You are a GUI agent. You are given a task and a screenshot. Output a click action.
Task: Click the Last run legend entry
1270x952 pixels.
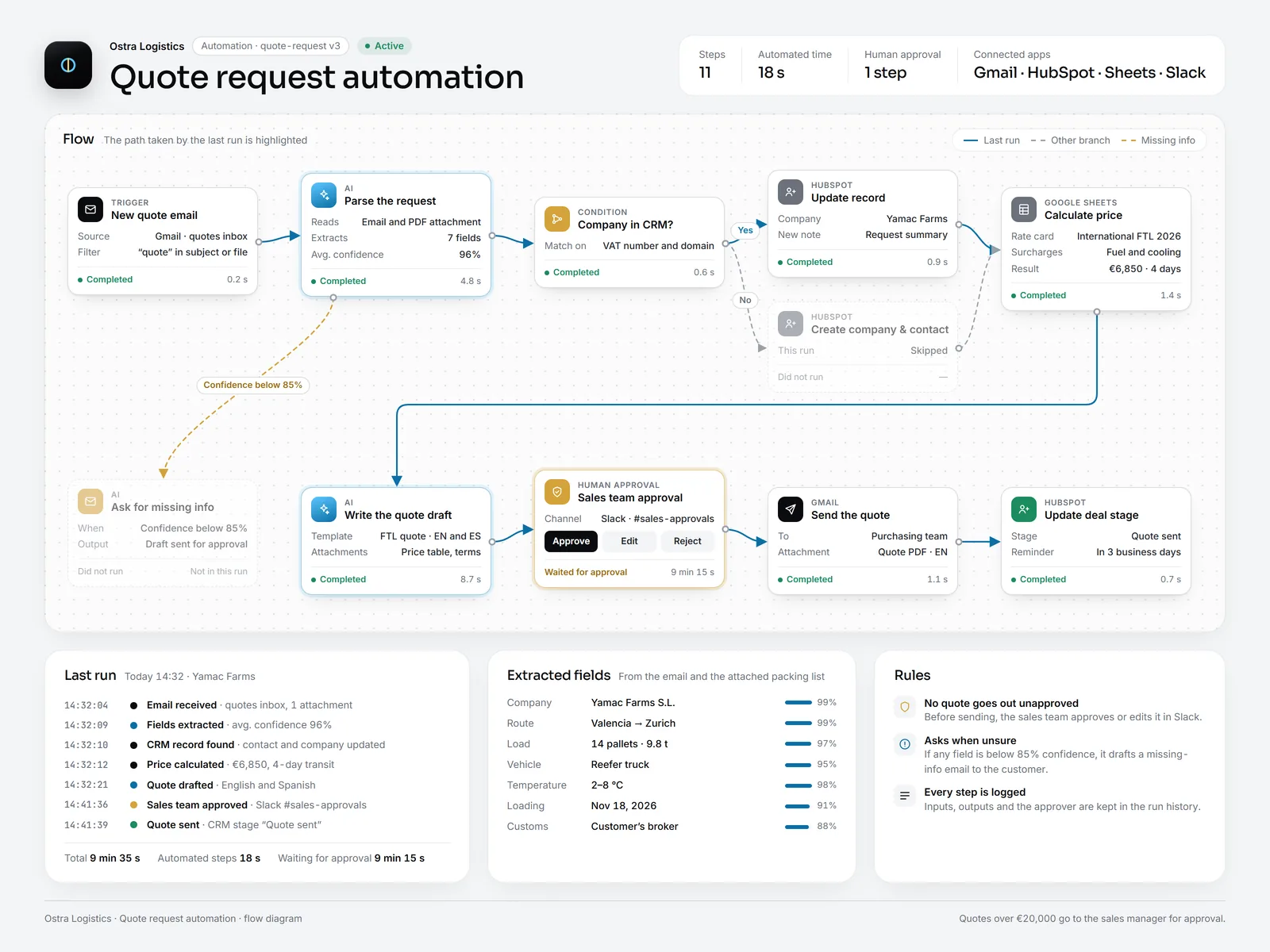point(991,140)
